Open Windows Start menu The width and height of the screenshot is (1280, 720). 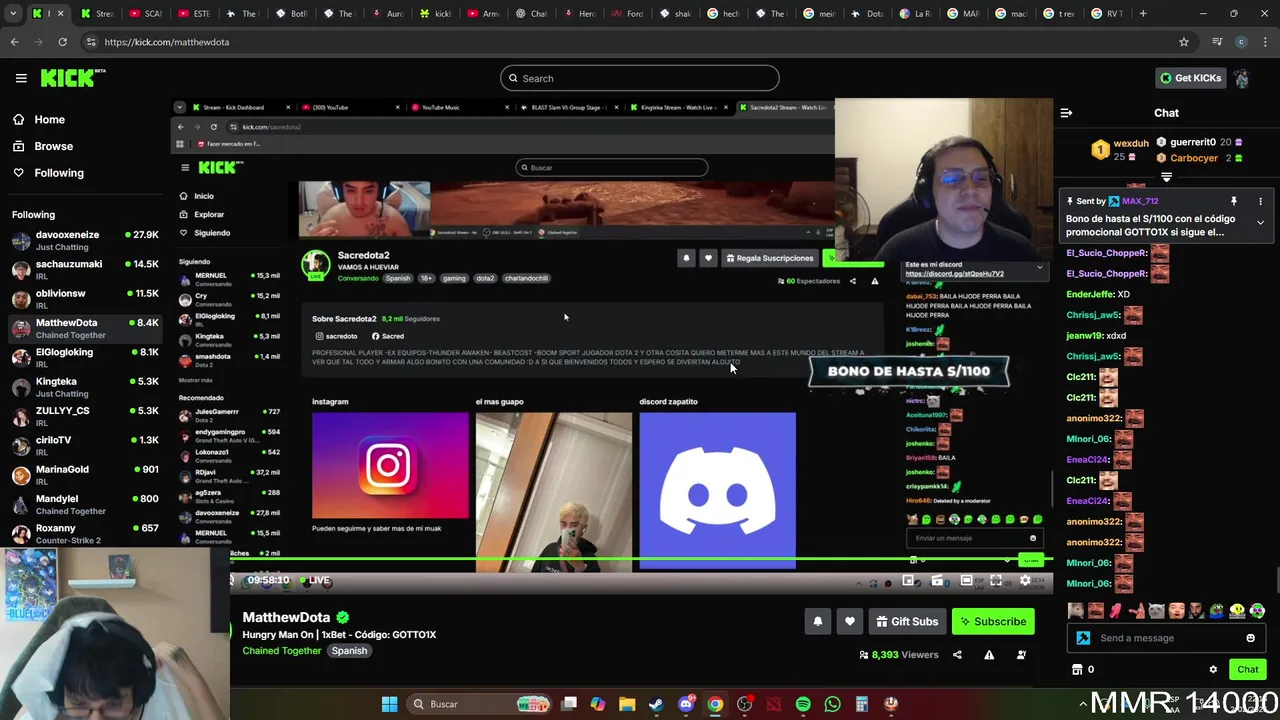tap(389, 704)
